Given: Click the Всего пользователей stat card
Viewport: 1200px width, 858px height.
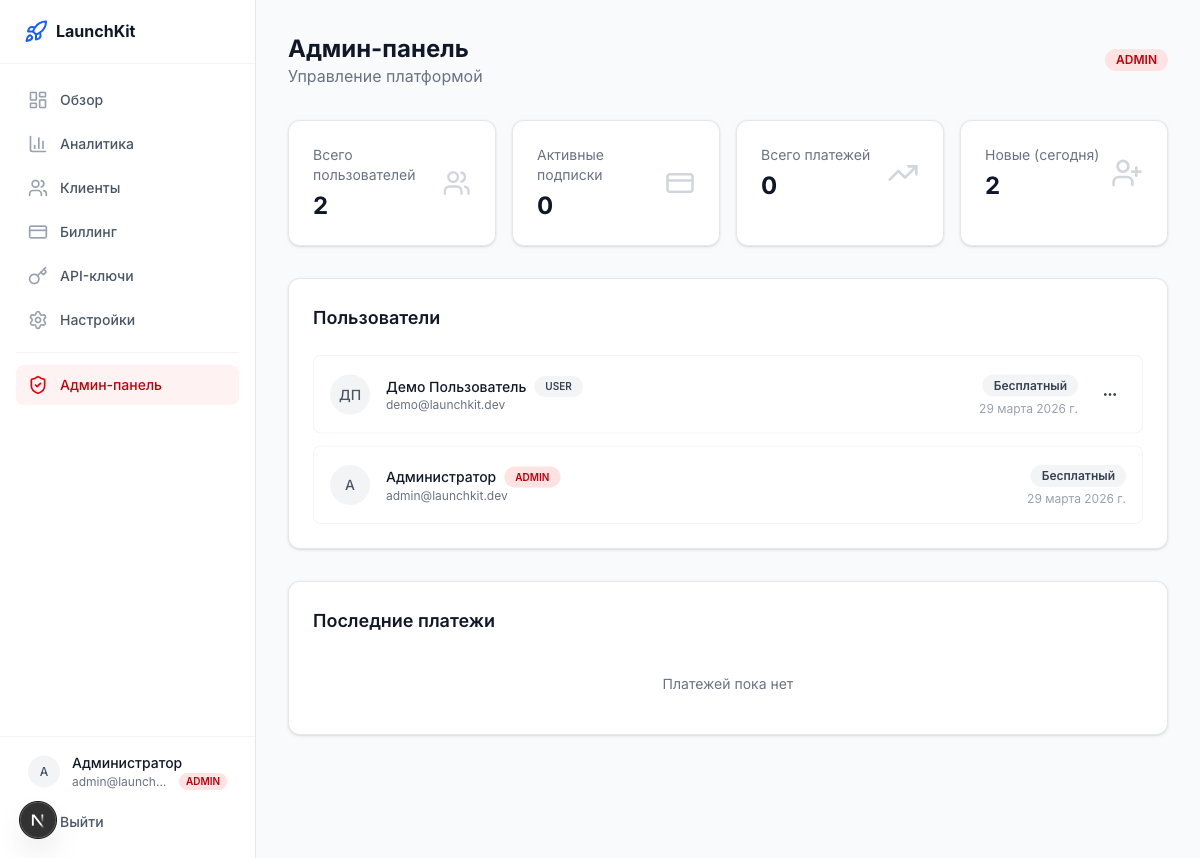Looking at the screenshot, I should 391,183.
